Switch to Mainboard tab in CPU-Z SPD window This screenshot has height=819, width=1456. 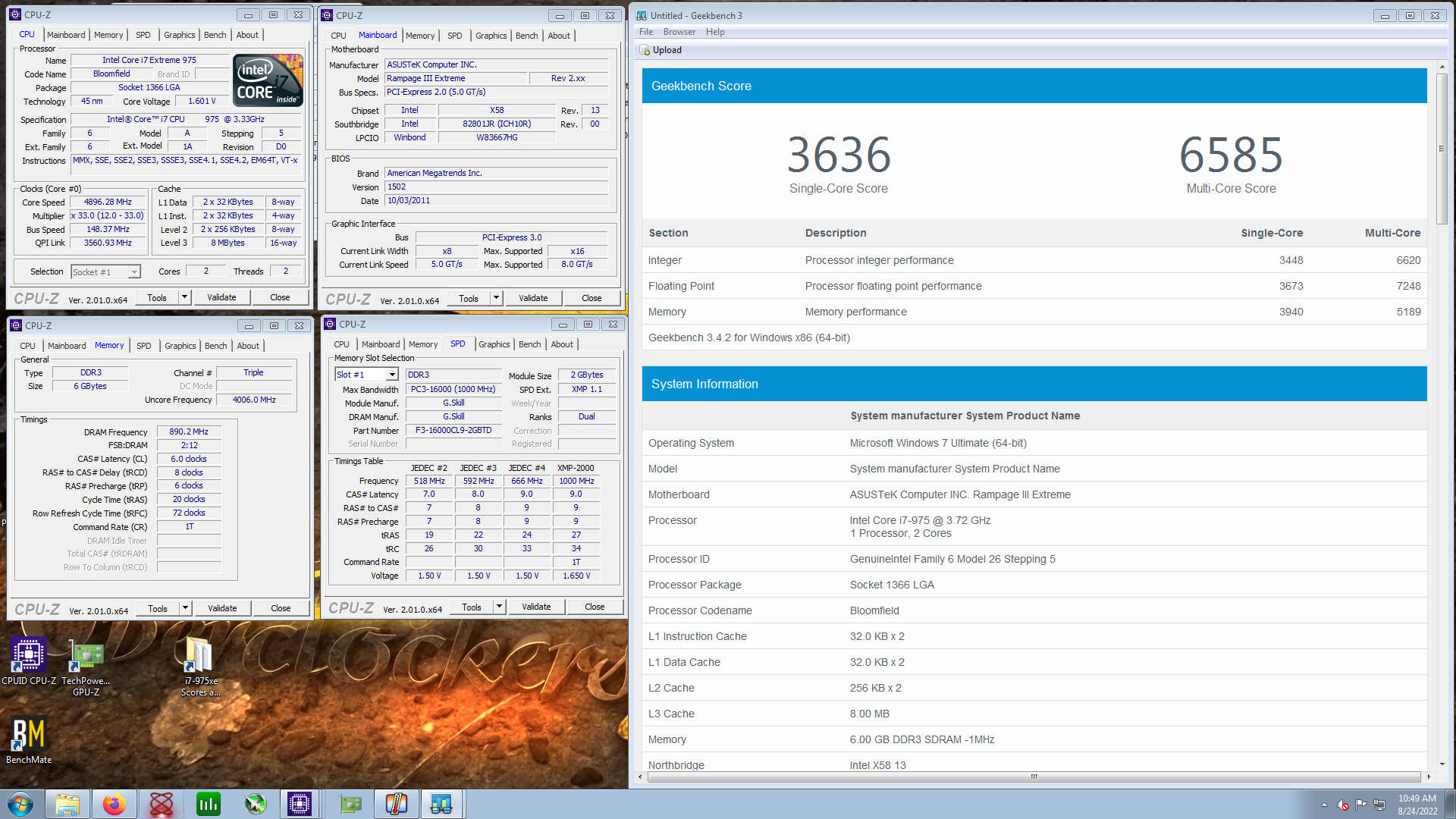click(381, 344)
